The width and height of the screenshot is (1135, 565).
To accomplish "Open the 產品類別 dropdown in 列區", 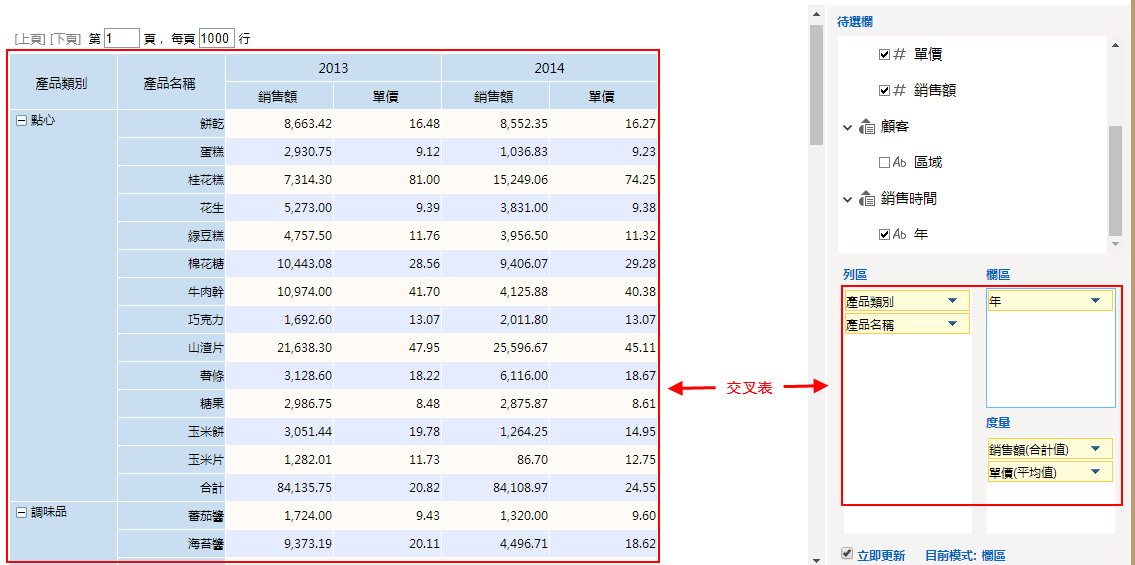I will [952, 301].
